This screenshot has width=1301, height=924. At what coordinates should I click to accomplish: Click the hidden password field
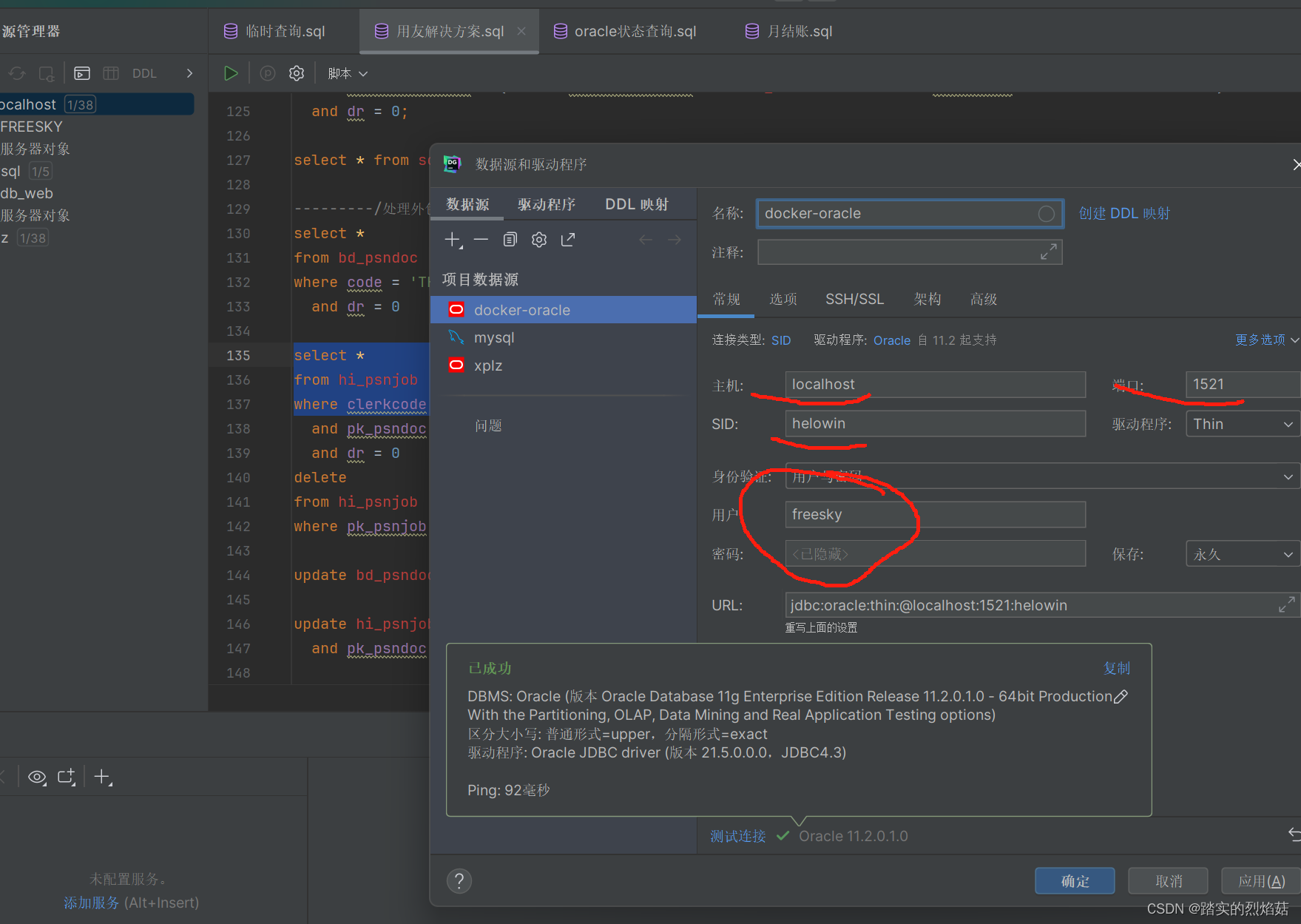[x=935, y=553]
